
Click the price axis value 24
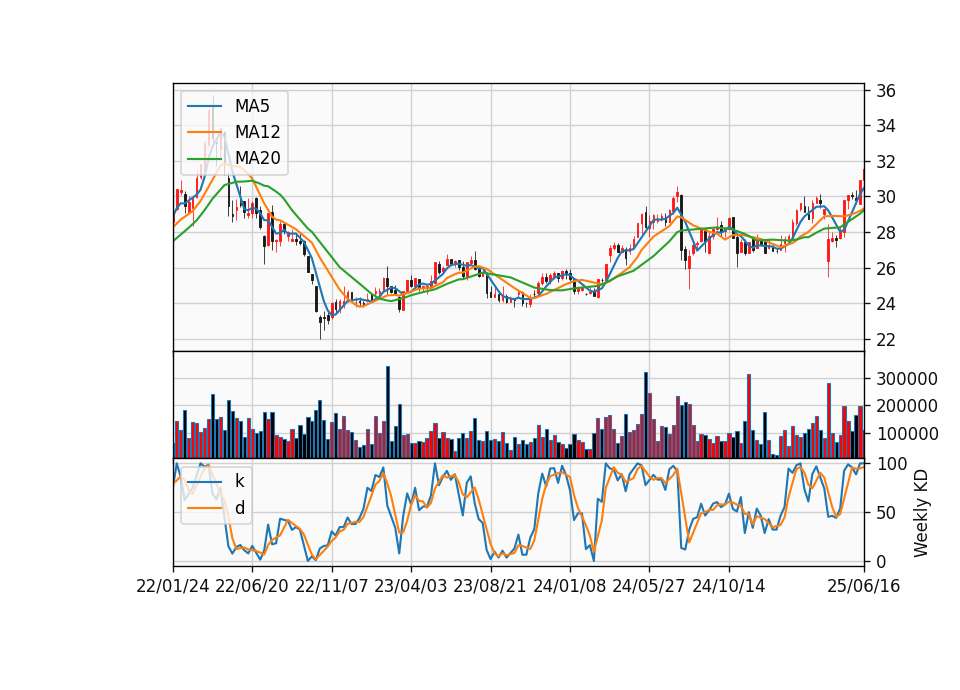click(x=885, y=304)
